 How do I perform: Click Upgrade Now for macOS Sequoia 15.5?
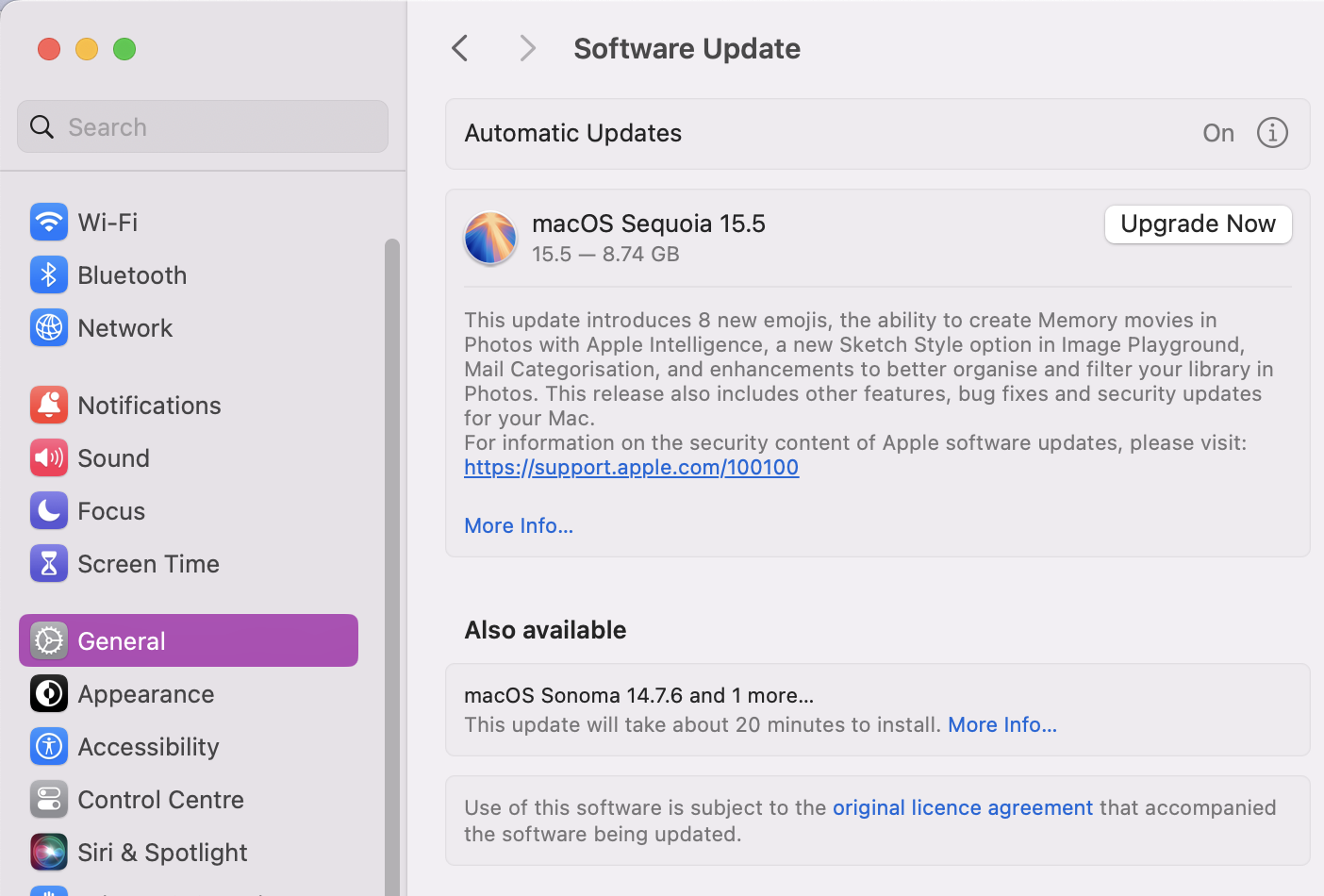[x=1198, y=224]
